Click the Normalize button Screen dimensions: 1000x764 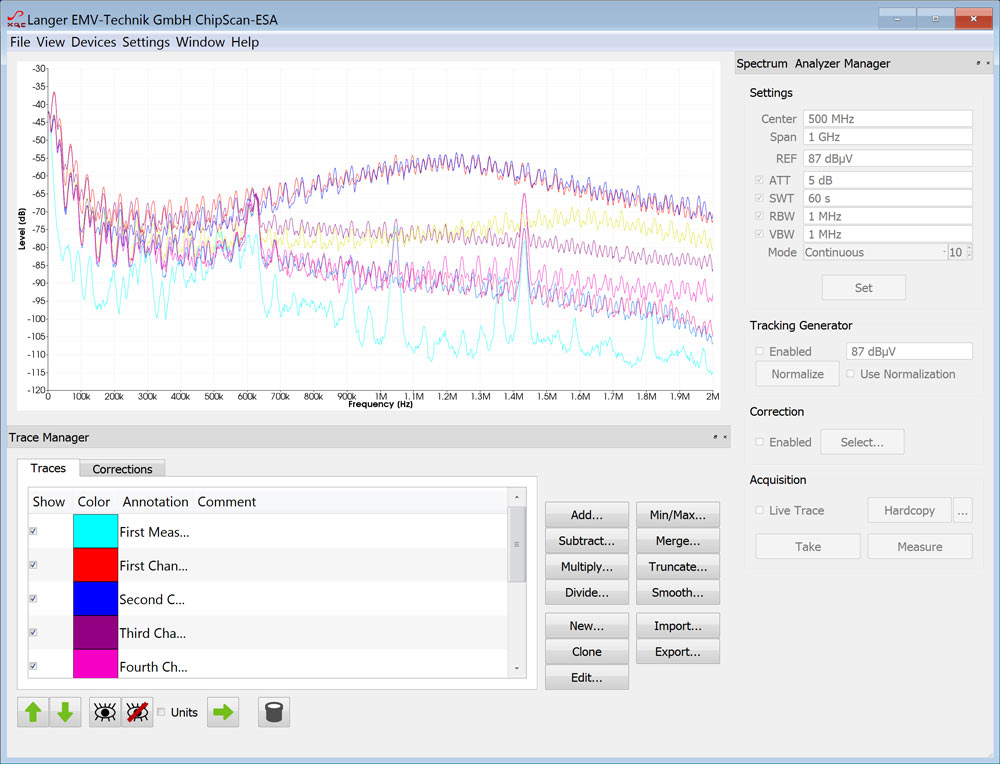796,373
